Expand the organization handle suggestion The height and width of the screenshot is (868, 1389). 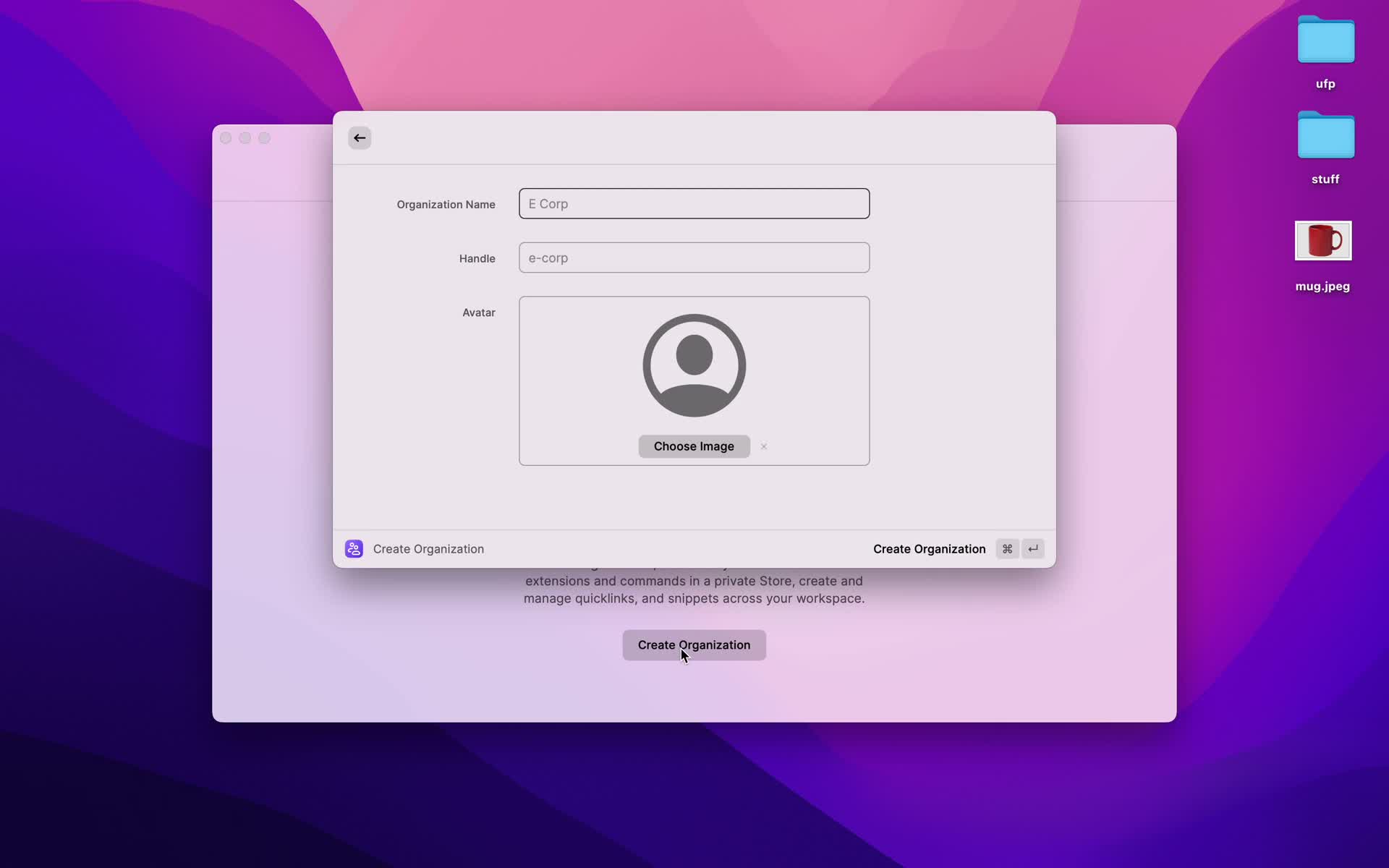(694, 258)
